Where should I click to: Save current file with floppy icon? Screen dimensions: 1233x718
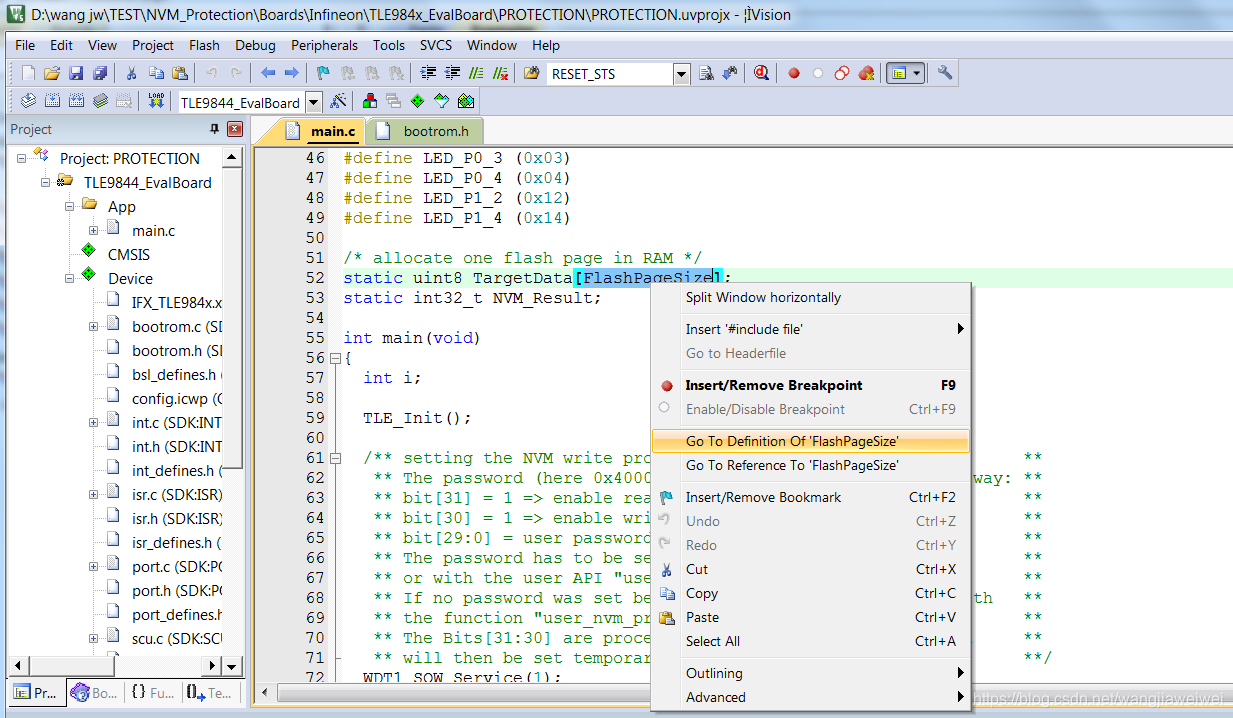[76, 73]
